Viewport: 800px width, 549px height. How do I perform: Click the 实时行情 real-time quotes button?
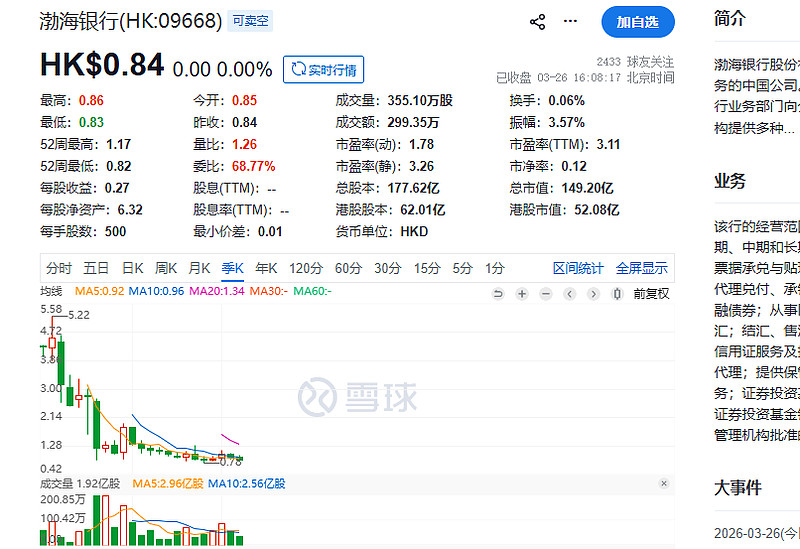[x=323, y=69]
